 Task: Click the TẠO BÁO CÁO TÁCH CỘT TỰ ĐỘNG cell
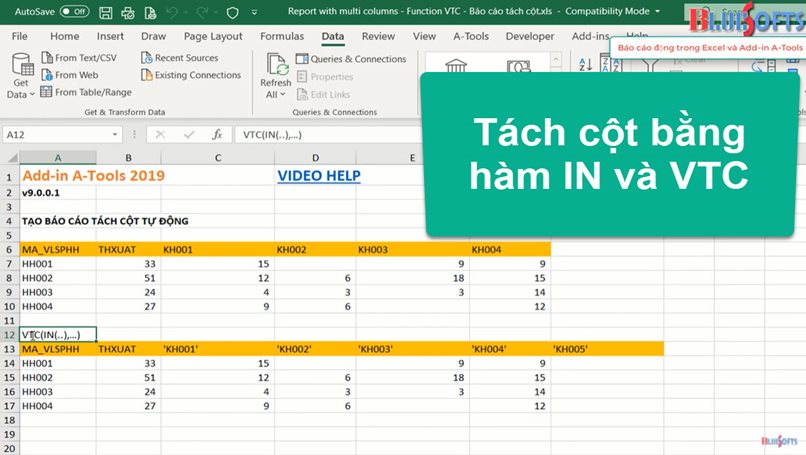click(x=105, y=221)
